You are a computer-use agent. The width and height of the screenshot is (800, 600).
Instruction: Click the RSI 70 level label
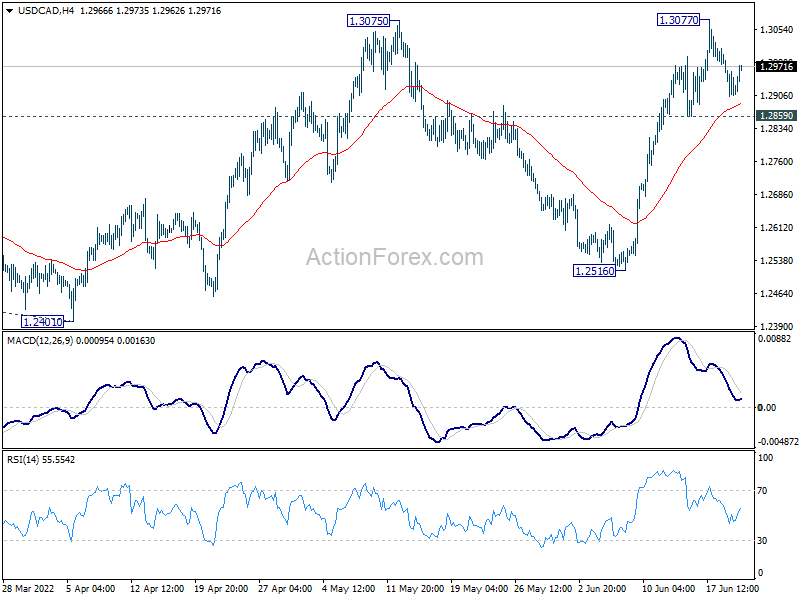point(762,491)
